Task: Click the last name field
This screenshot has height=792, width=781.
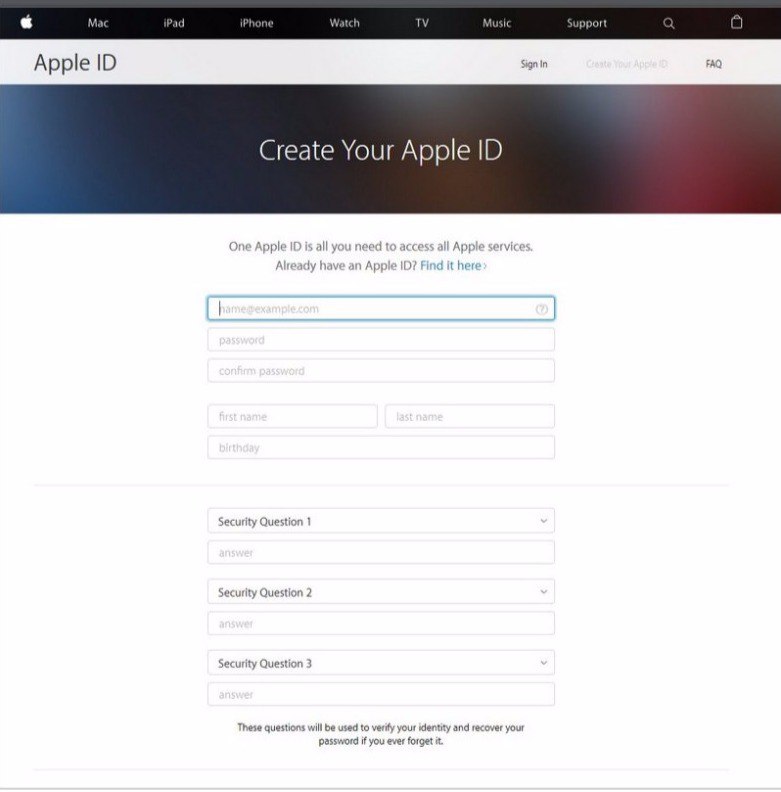Action: coord(470,416)
